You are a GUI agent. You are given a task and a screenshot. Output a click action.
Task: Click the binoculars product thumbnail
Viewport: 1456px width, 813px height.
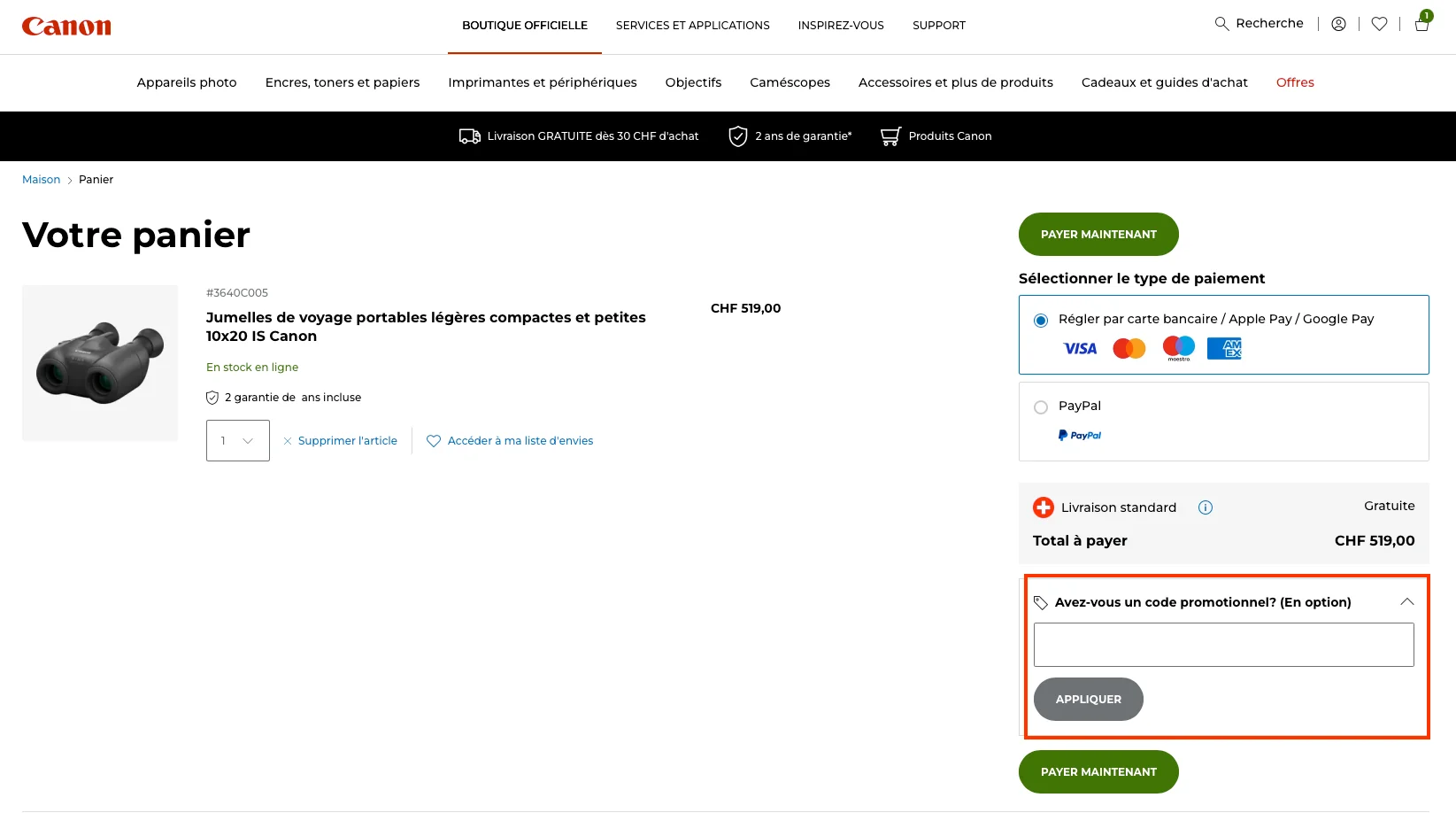coord(99,363)
